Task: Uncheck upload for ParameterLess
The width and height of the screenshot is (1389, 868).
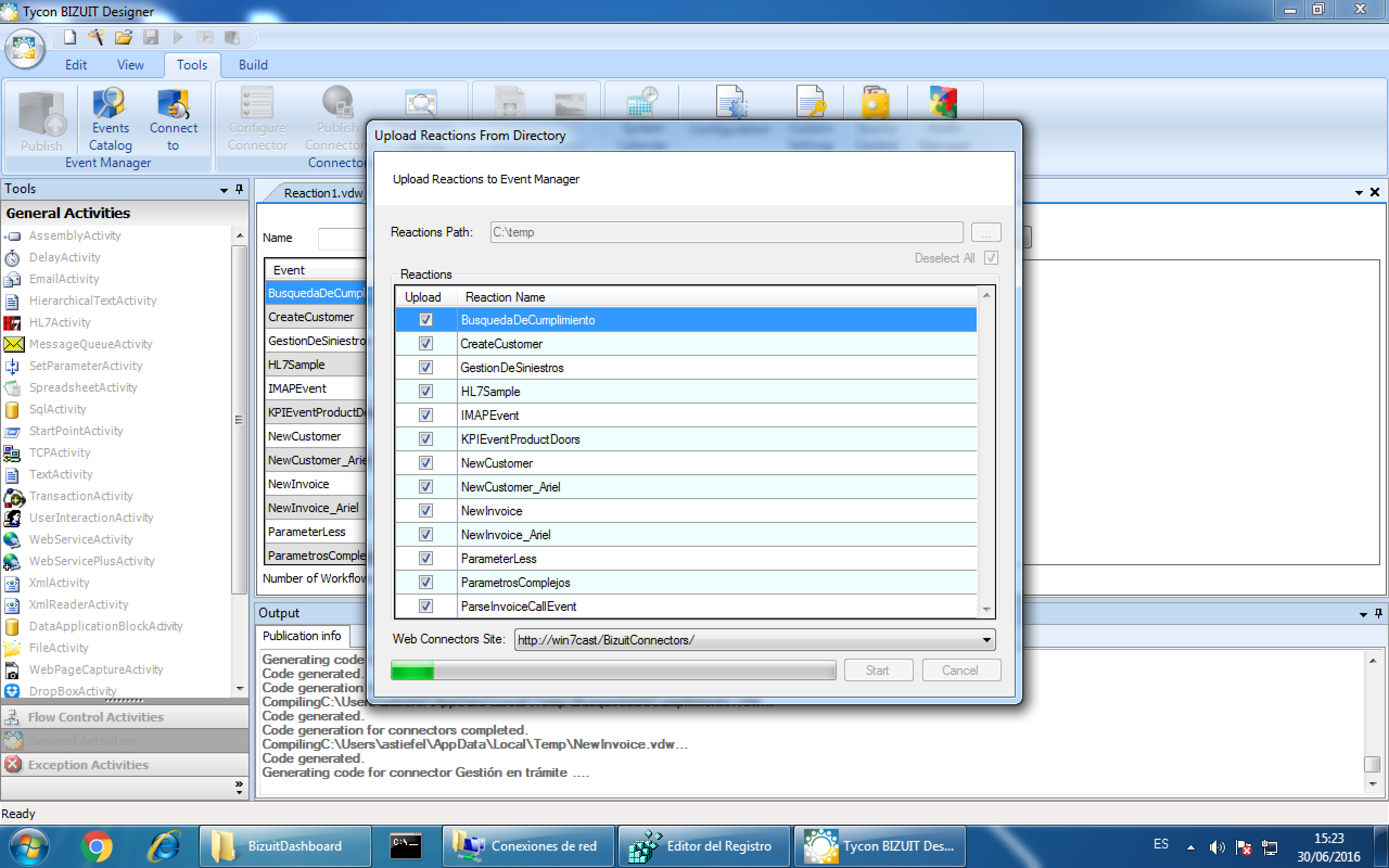Action: coord(425,558)
